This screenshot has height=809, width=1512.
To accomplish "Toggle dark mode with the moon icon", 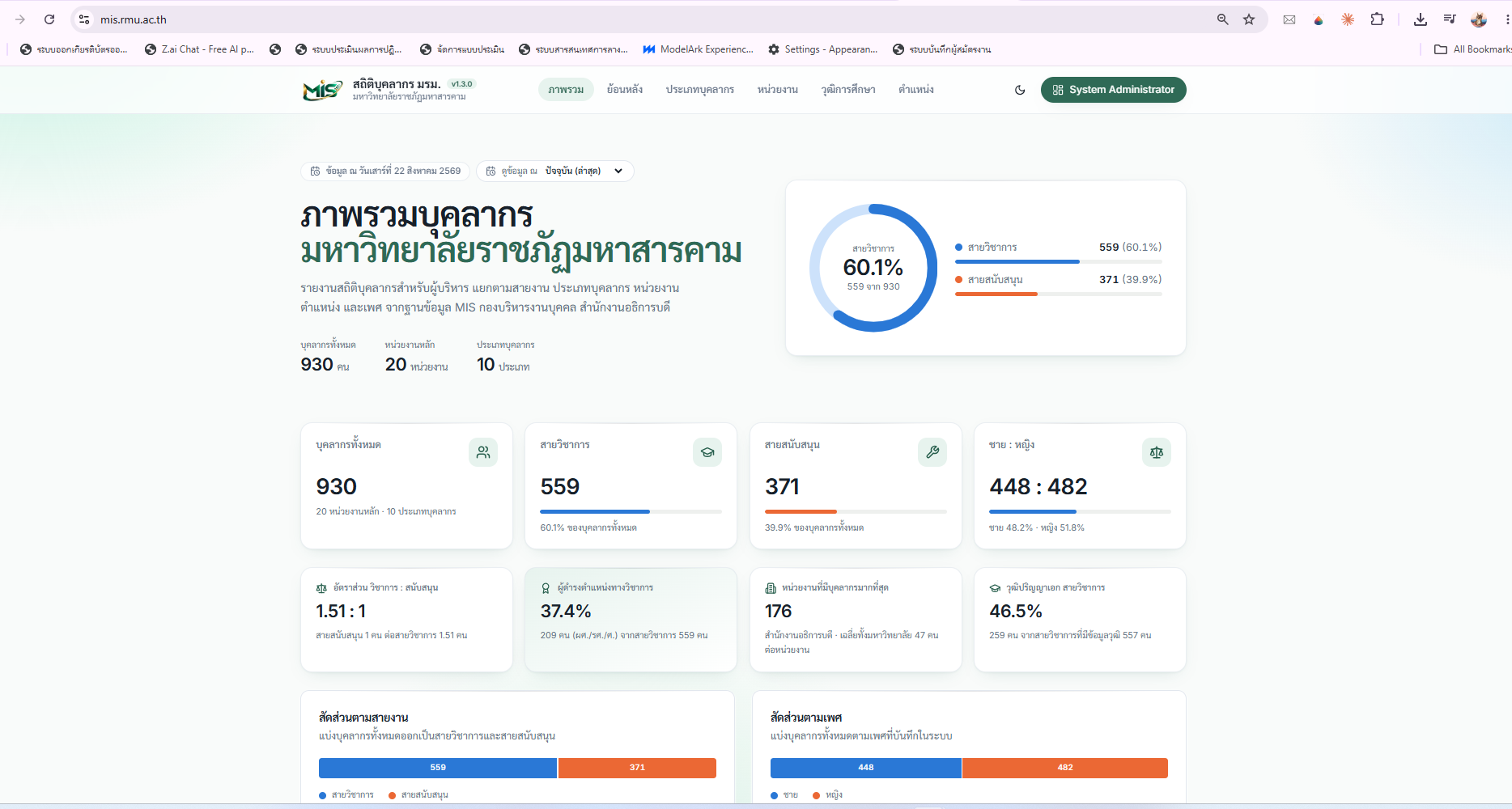I will coord(1020,90).
